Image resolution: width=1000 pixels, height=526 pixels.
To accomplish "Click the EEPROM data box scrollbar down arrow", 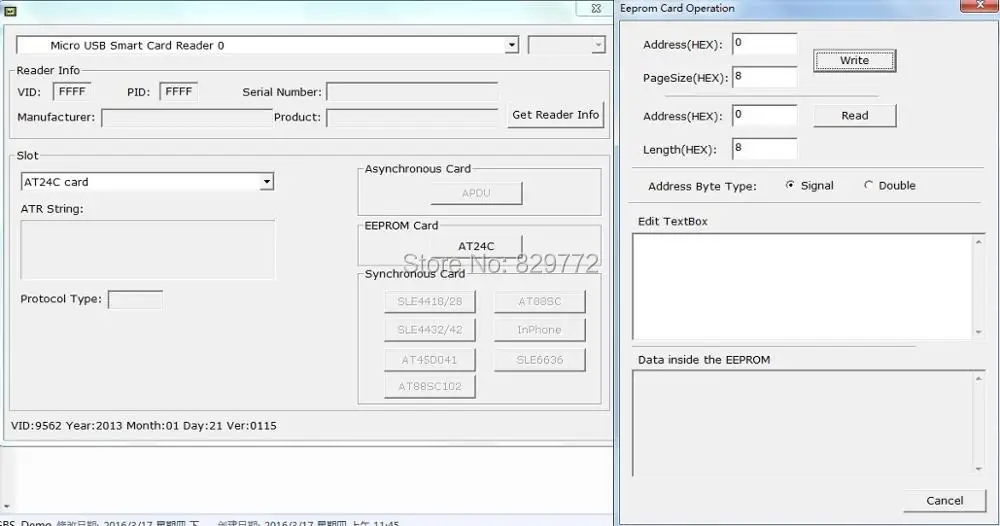I will 979,469.
